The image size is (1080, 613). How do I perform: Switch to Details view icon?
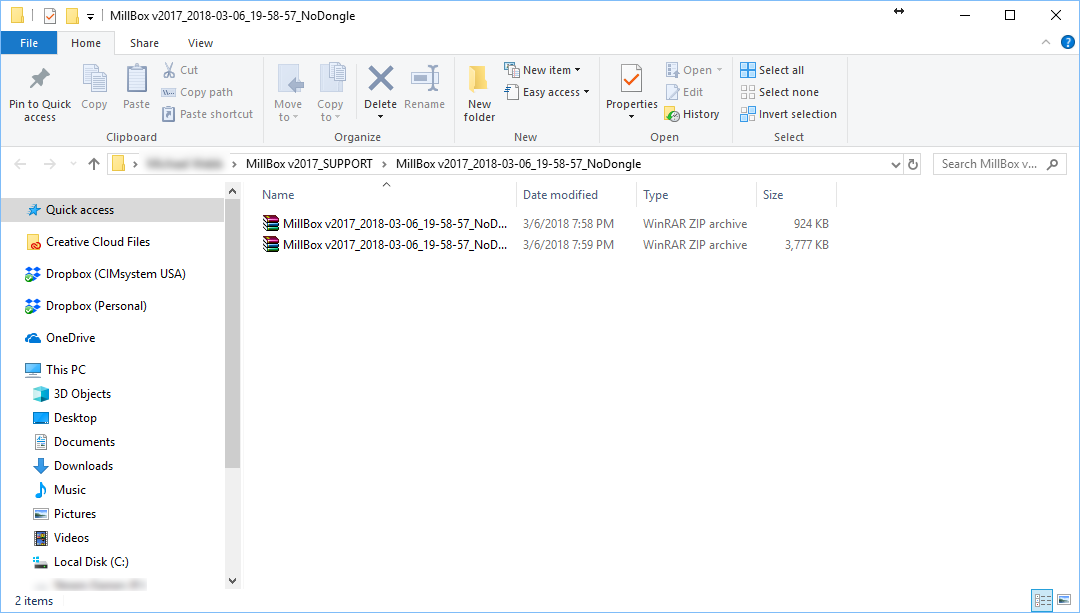click(1043, 600)
